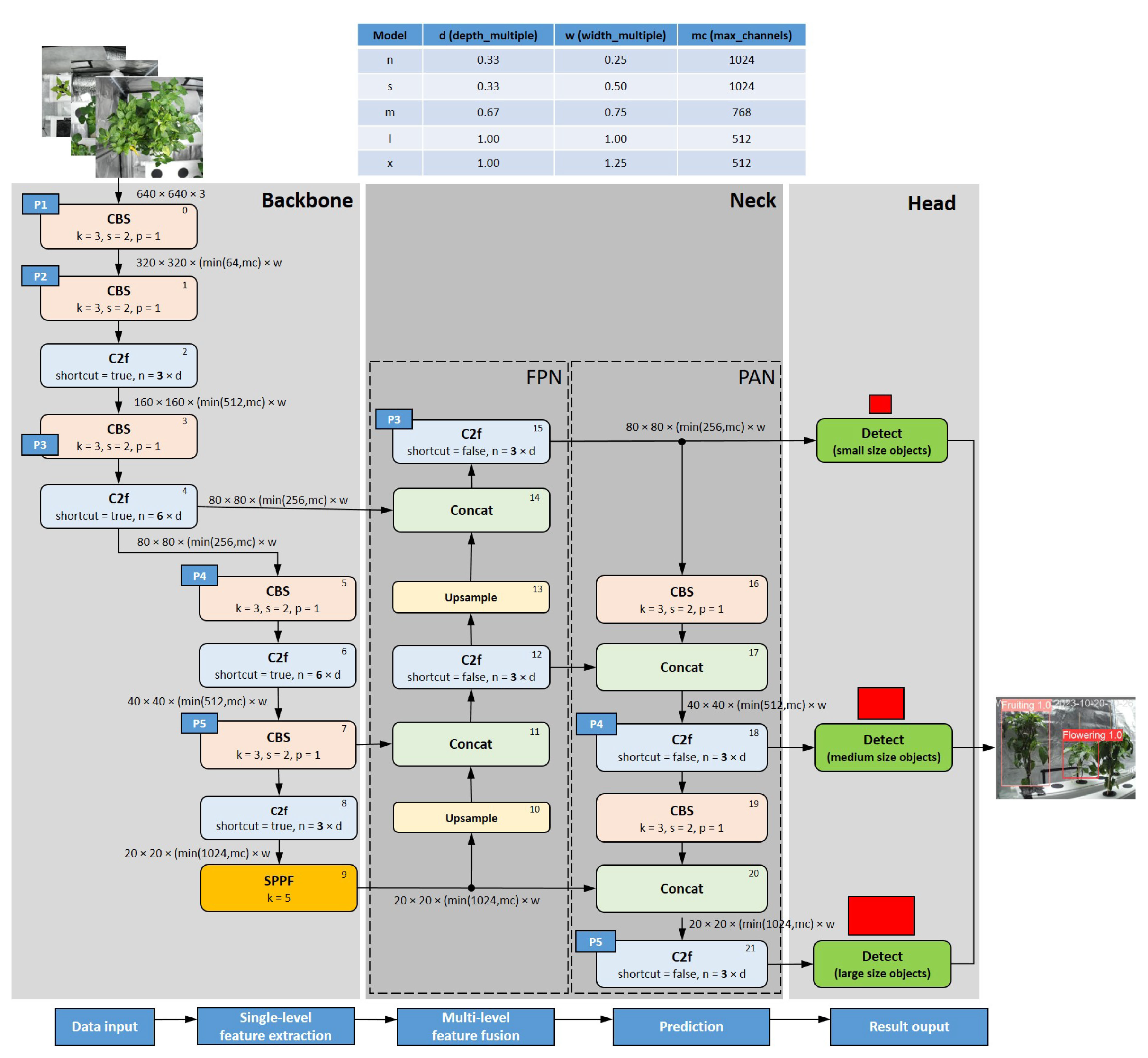Viewport: 1148px width, 1058px height.
Task: Click the orange SPPF k=5 block
Action: pos(278,888)
